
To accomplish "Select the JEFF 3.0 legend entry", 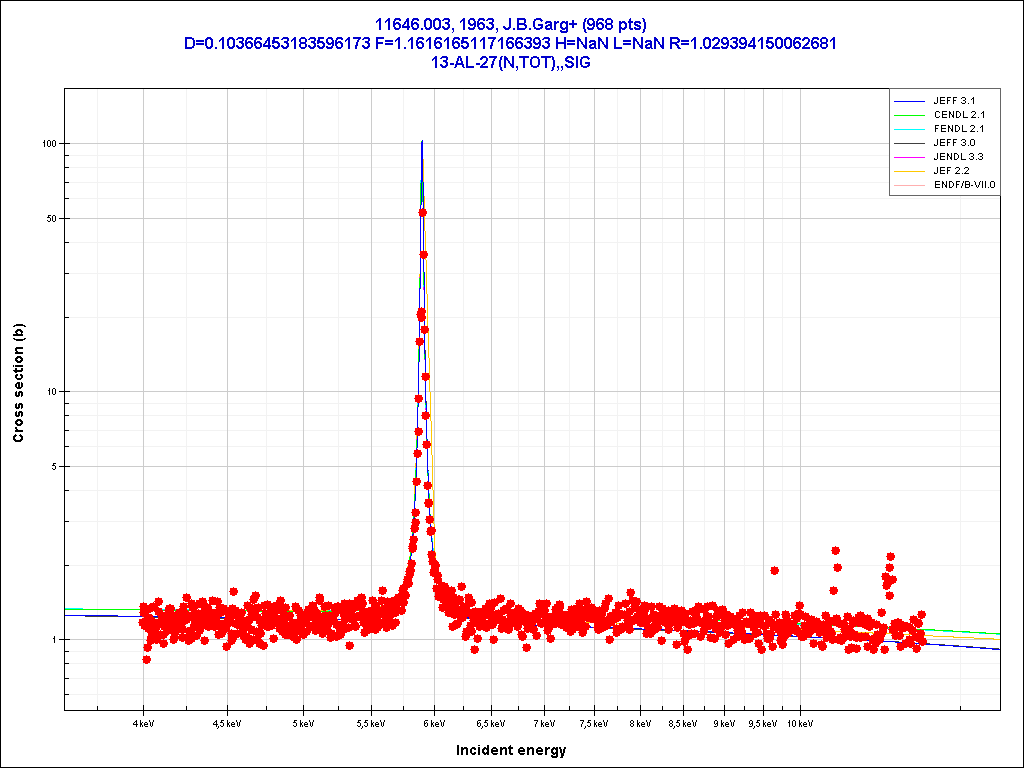I will pyautogui.click(x=953, y=143).
